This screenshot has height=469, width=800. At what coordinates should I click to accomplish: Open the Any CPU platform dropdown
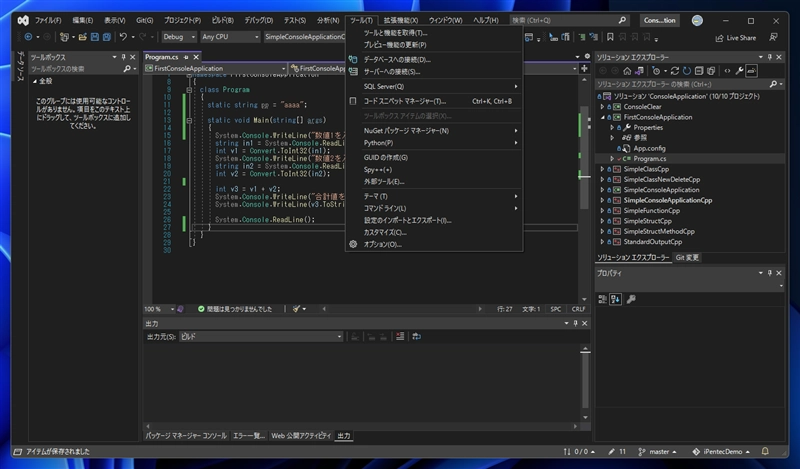coord(229,37)
